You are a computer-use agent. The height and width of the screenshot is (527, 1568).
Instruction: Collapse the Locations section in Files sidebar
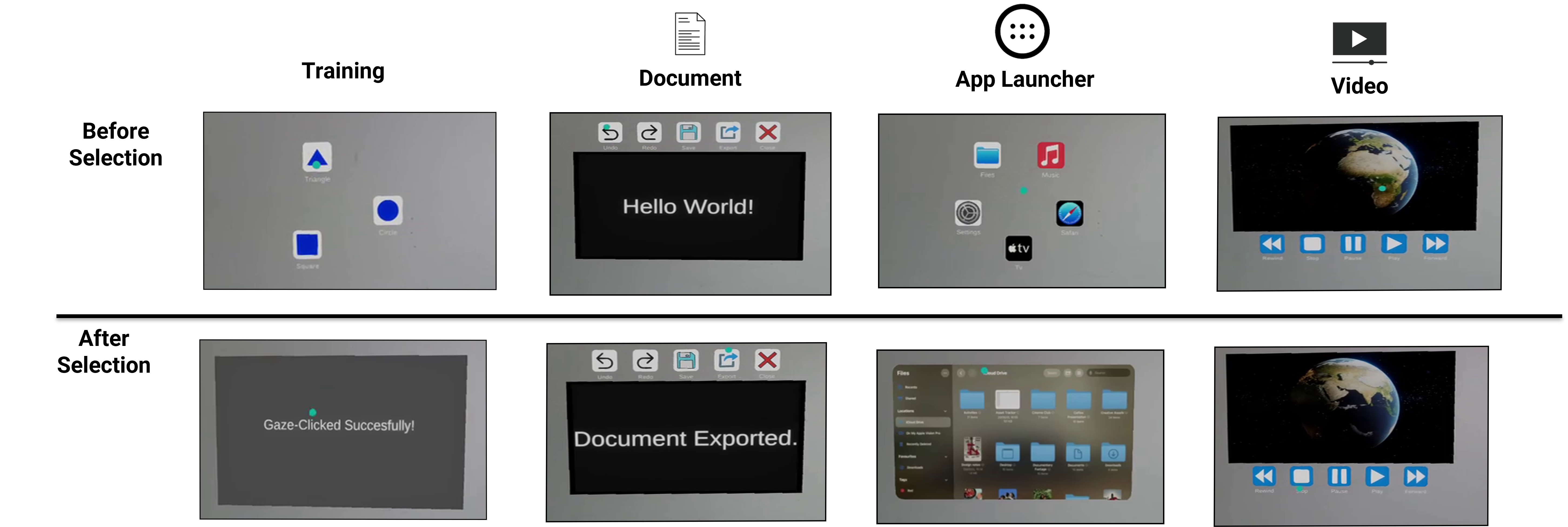(x=945, y=411)
